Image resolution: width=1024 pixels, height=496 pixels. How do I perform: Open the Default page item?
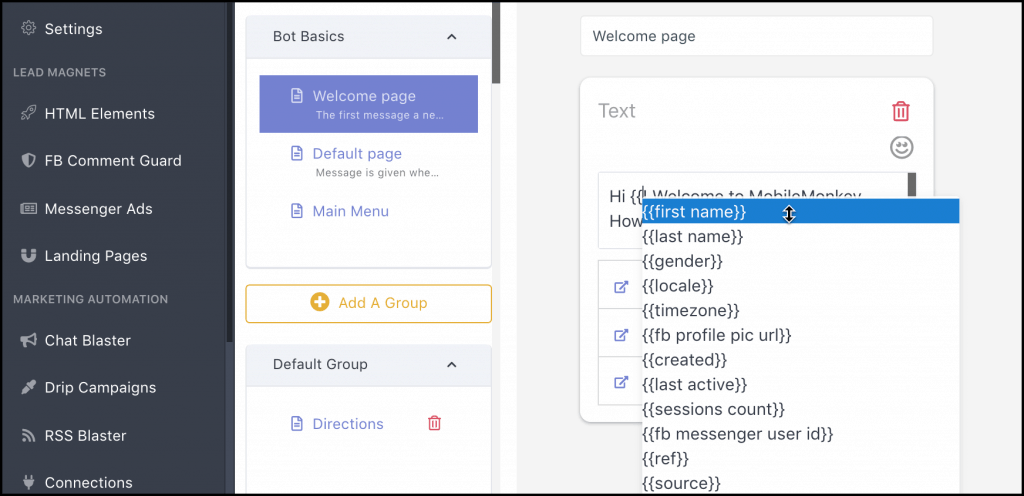point(357,154)
